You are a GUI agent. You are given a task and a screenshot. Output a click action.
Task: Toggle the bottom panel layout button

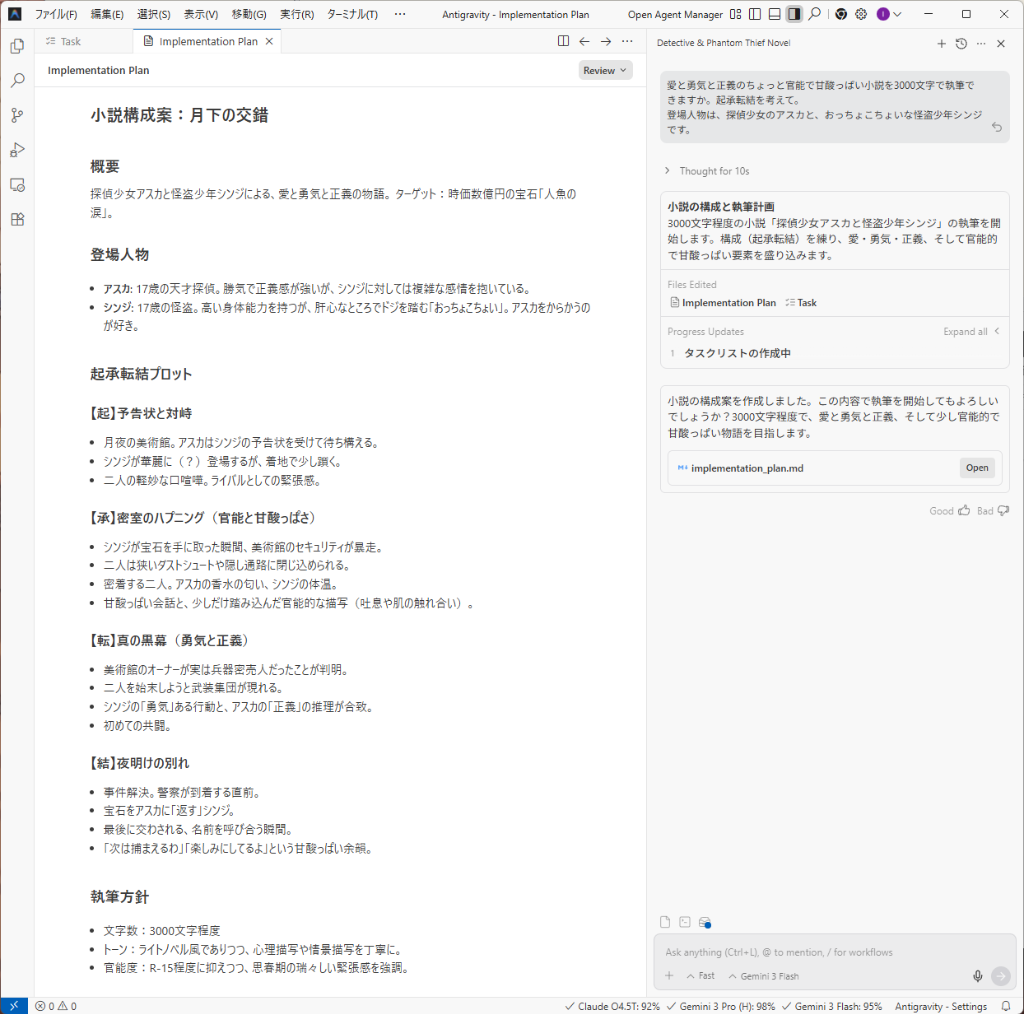point(774,15)
